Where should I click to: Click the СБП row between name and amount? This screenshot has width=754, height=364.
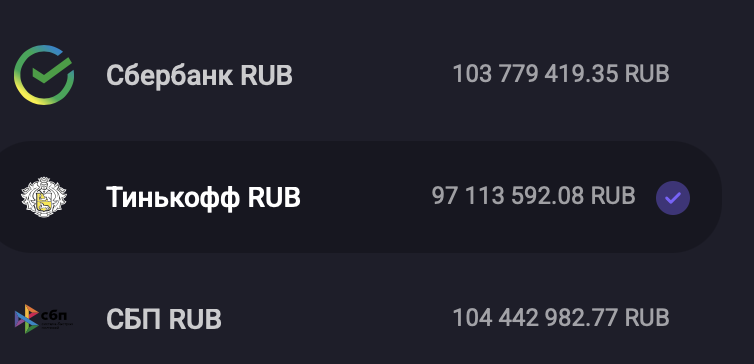(x=337, y=319)
